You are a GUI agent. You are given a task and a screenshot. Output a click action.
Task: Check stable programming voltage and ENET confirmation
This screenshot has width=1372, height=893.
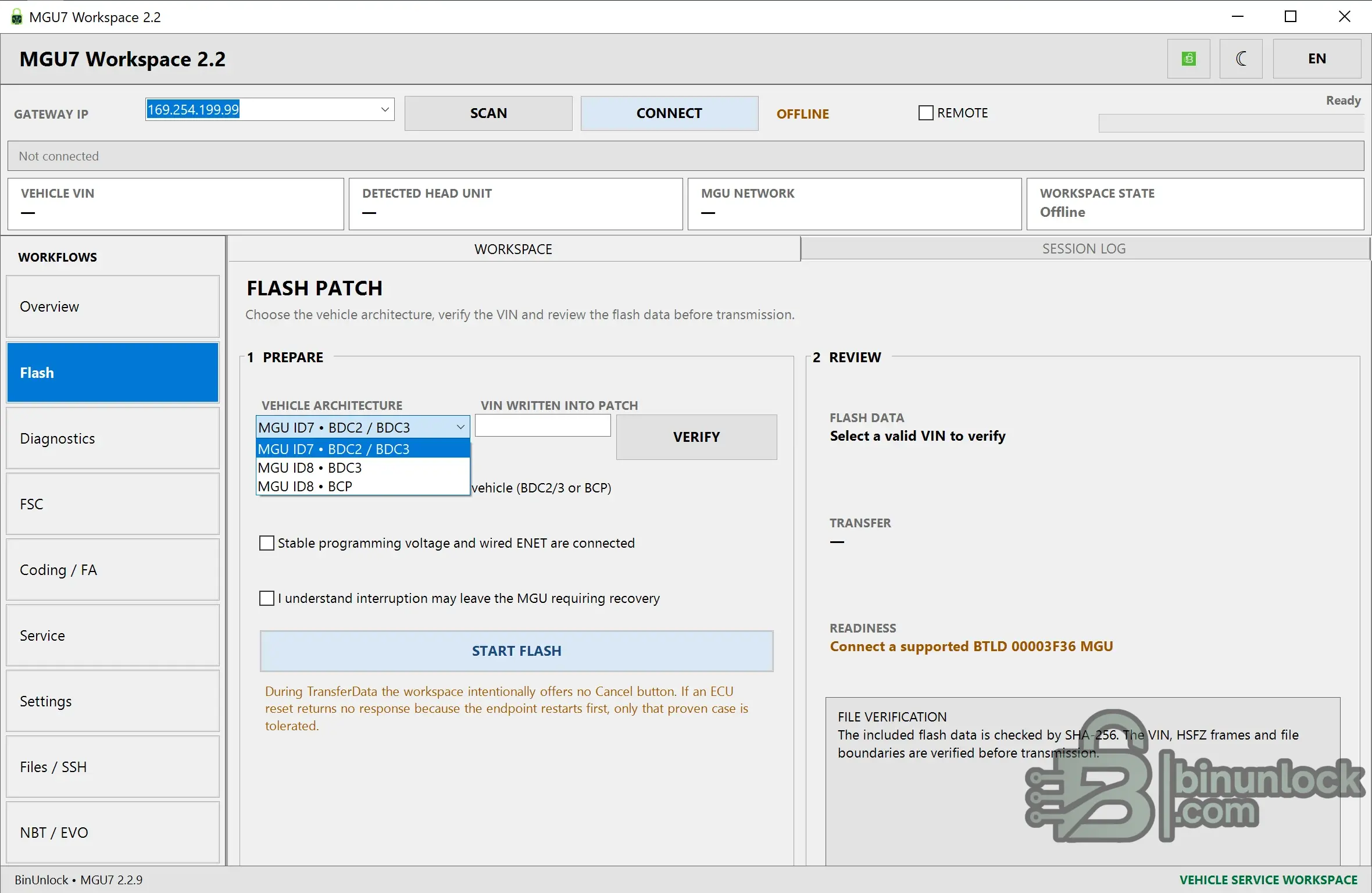[x=267, y=543]
